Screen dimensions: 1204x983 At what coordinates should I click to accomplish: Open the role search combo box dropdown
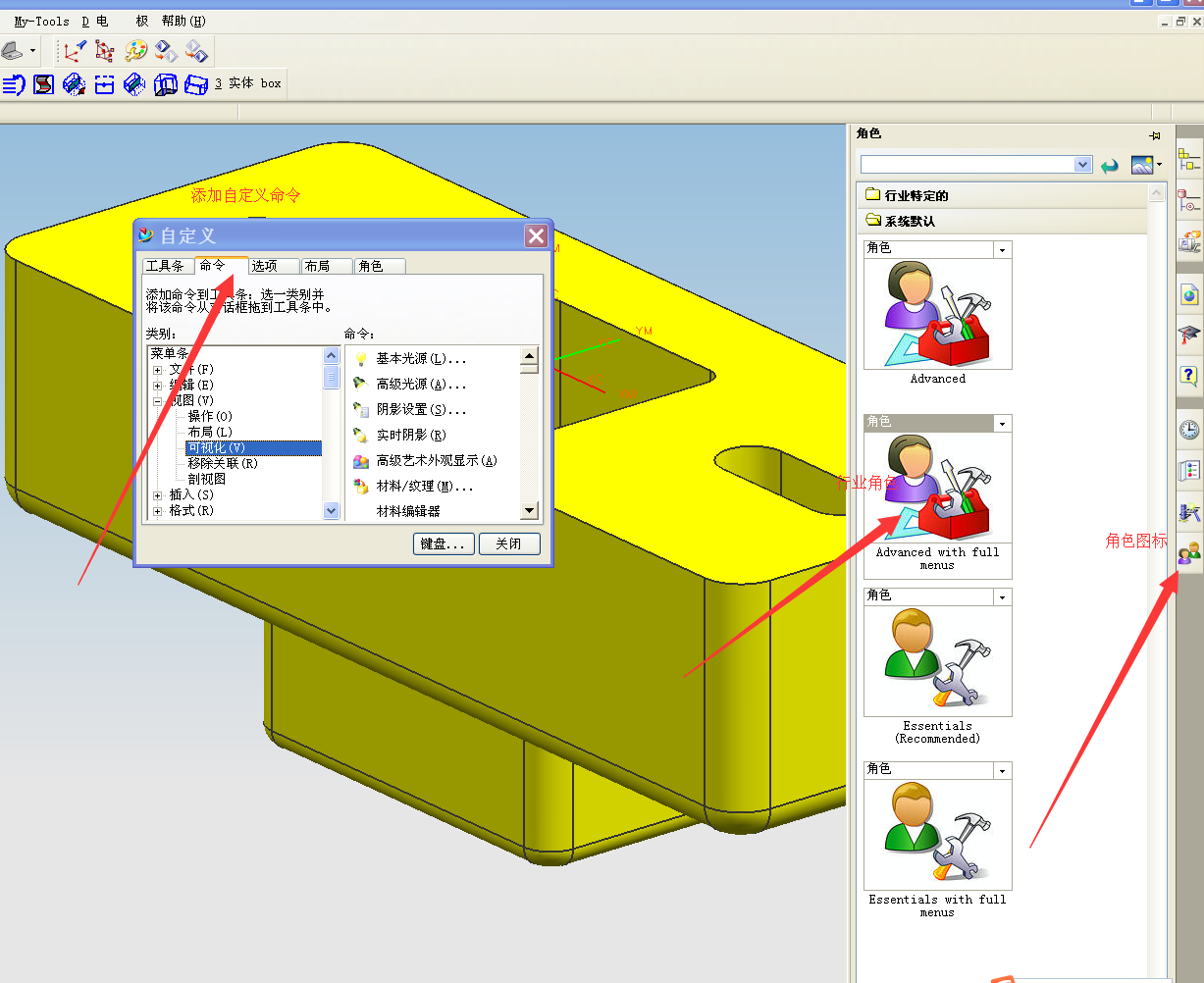click(1082, 164)
